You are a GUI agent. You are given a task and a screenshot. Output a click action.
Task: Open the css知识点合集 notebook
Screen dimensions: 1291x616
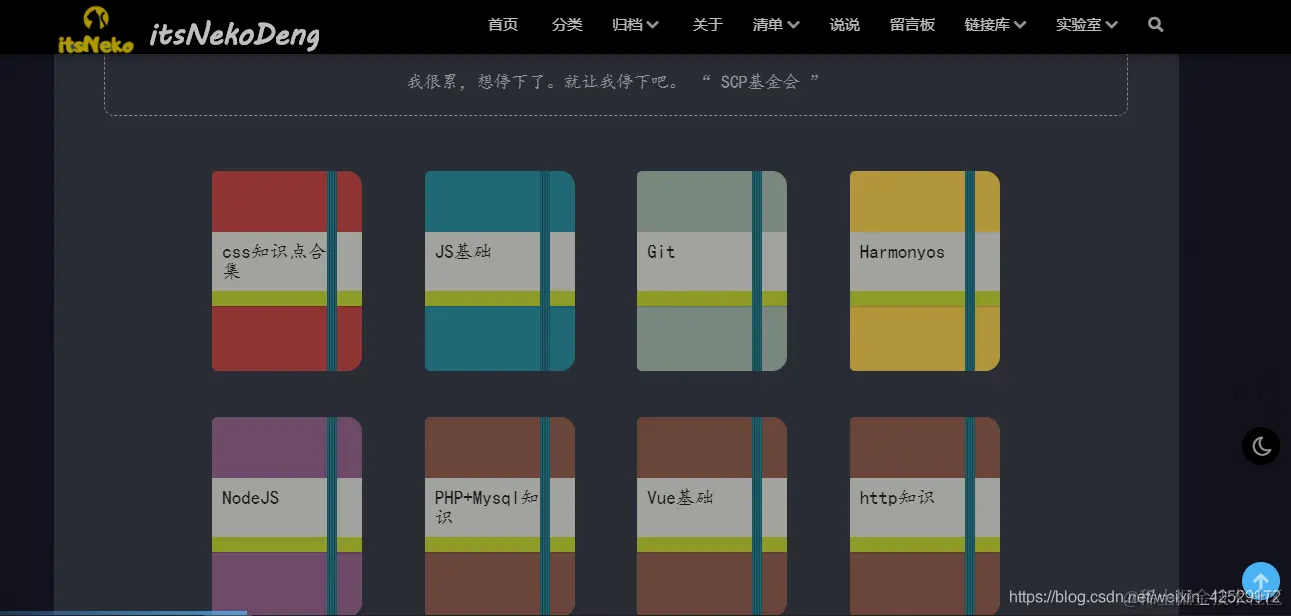click(x=286, y=270)
